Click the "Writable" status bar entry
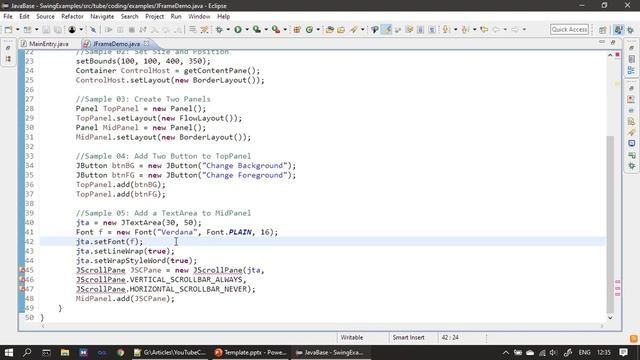Screen dimensions: 640x360 (x=352, y=338)
